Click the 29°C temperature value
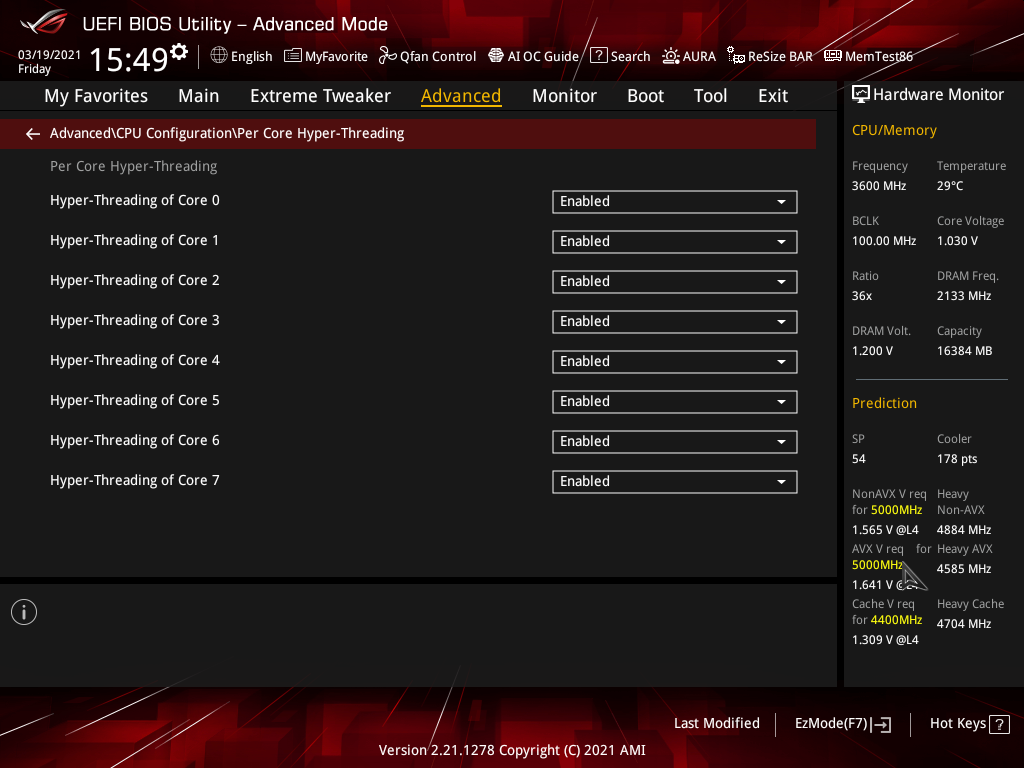 pos(950,186)
